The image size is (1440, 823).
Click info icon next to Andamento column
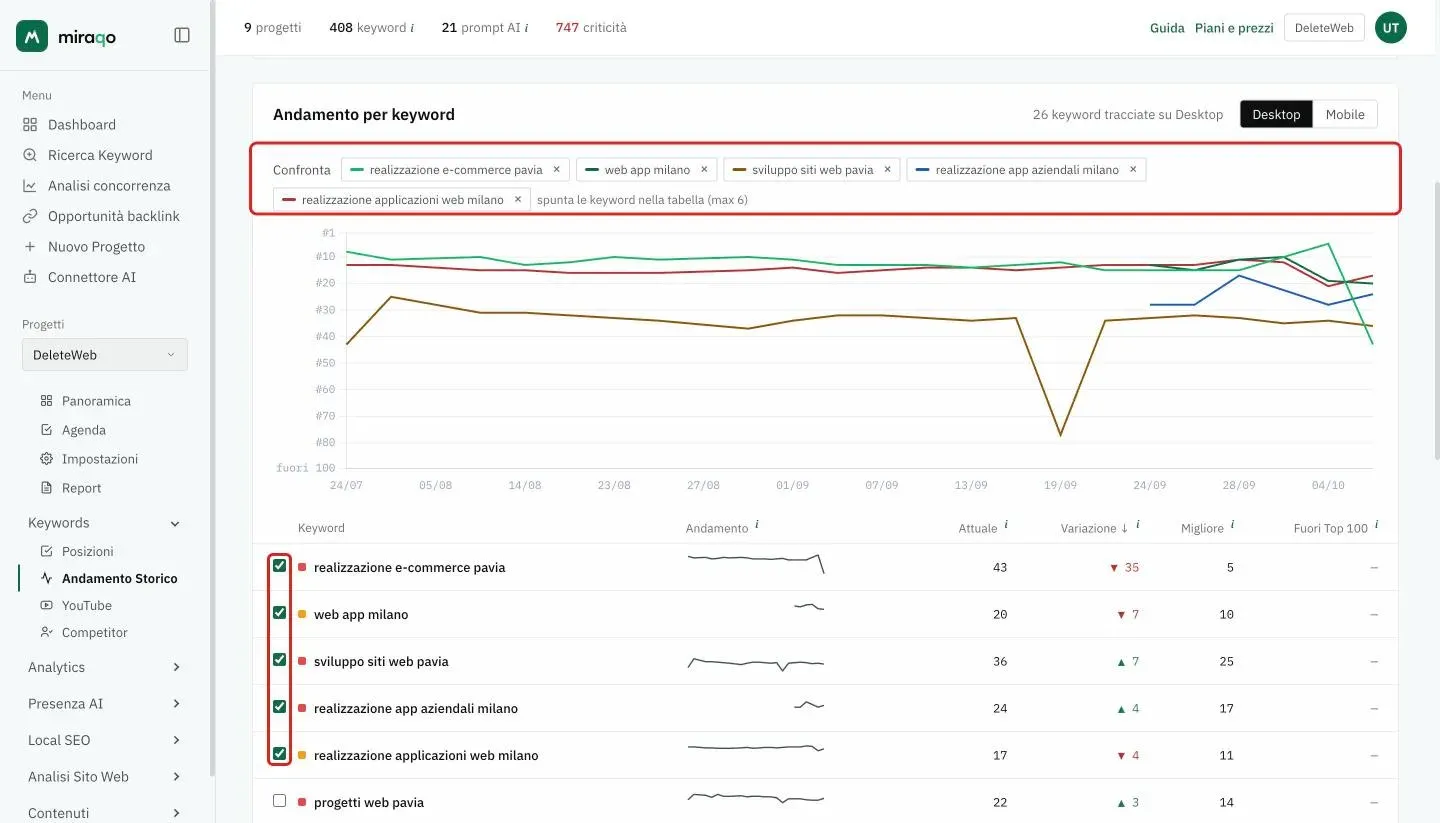[757, 525]
